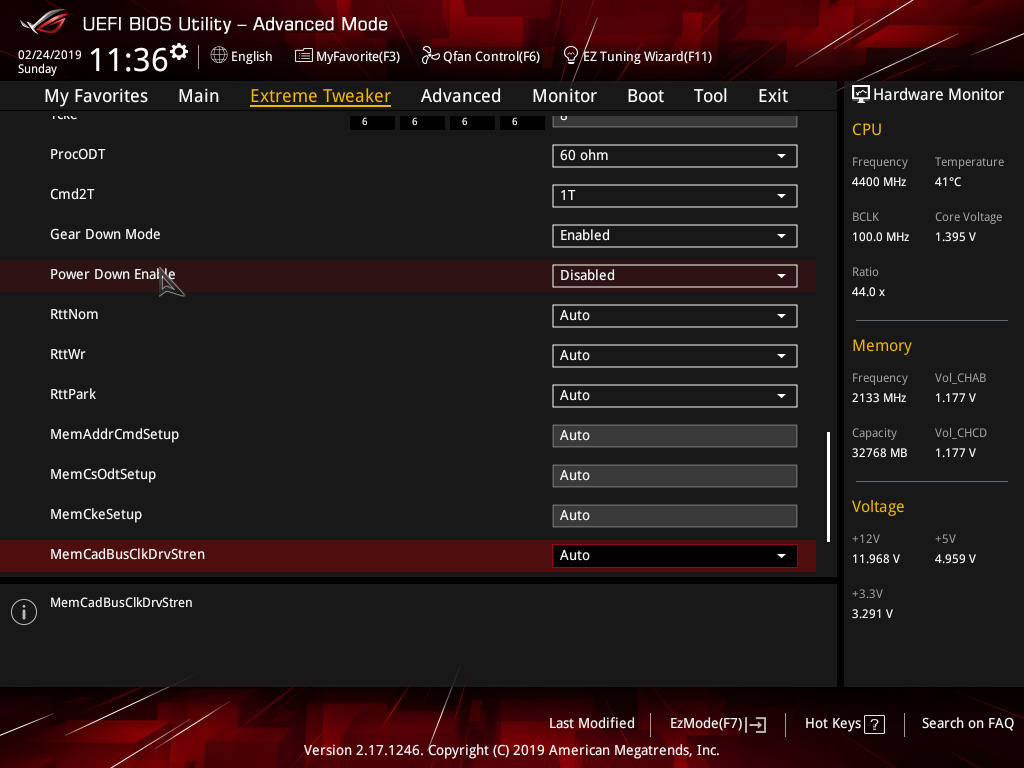This screenshot has height=768, width=1024.
Task: Launch Qfan Control(F6)
Action: [481, 56]
